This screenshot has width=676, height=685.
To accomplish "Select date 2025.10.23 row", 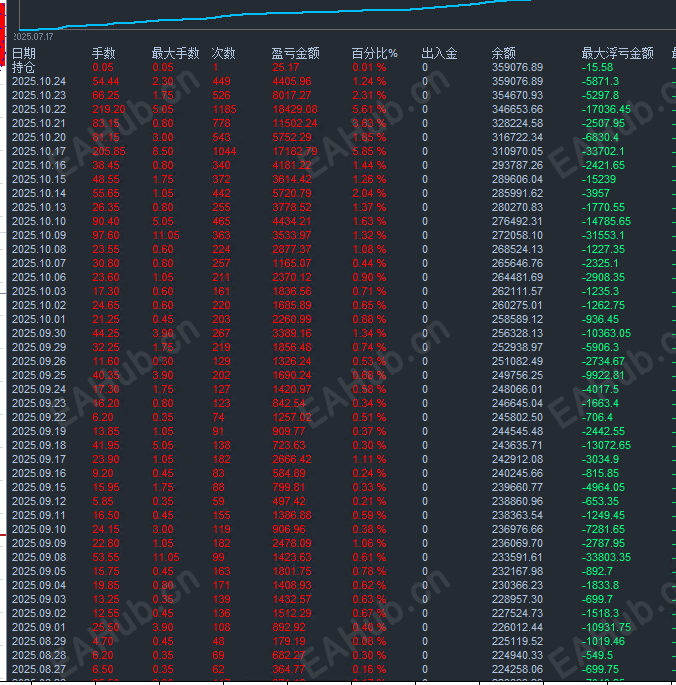I will (x=39, y=96).
